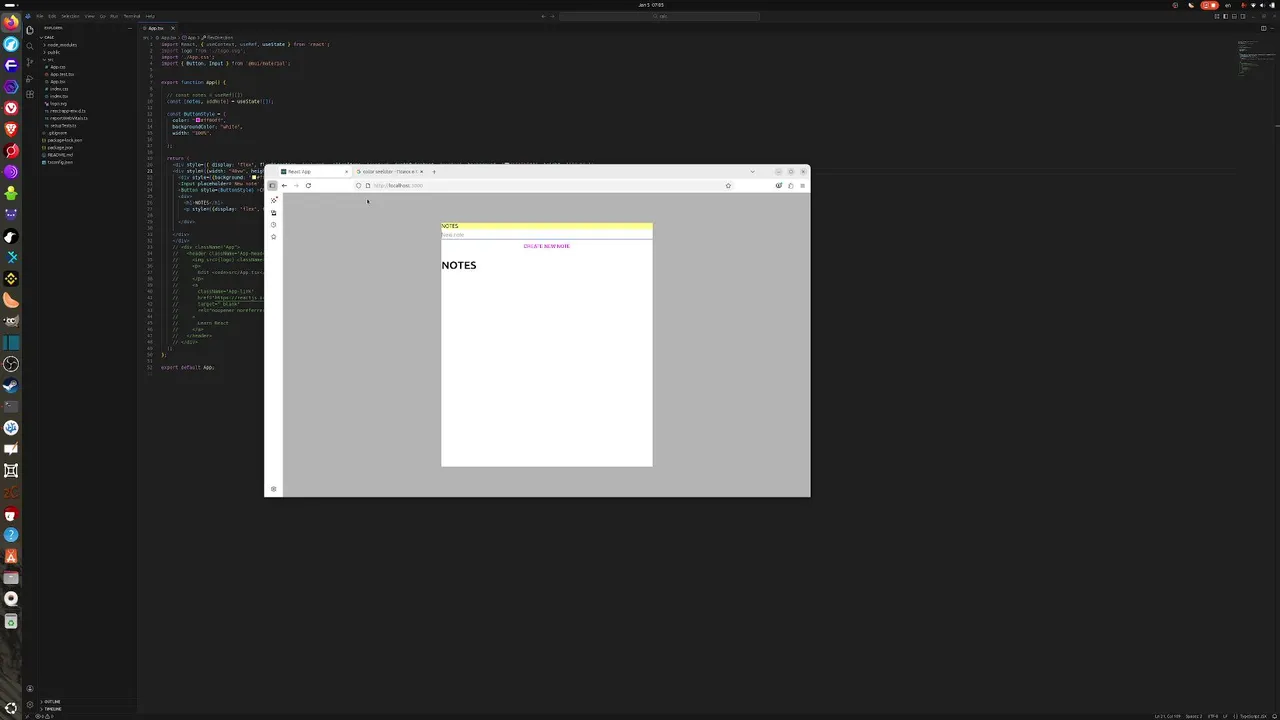Screen dimensions: 1280x720
Task: Open the Help dock icon
Action: coord(11,535)
